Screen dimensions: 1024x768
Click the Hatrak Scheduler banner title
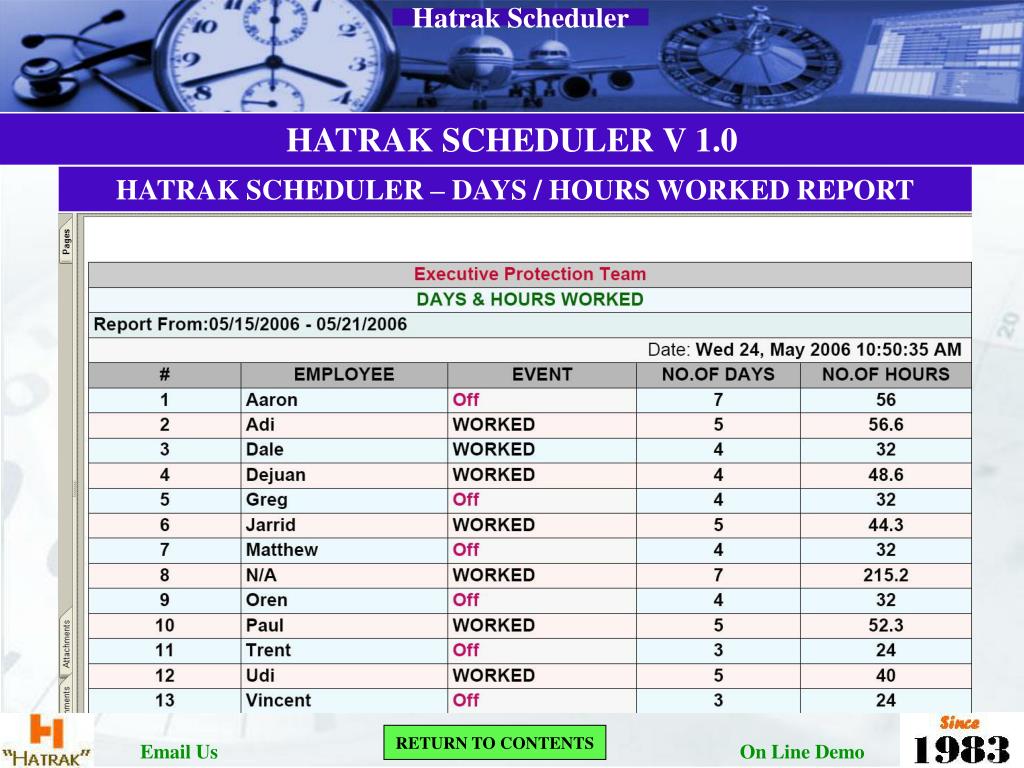[520, 18]
